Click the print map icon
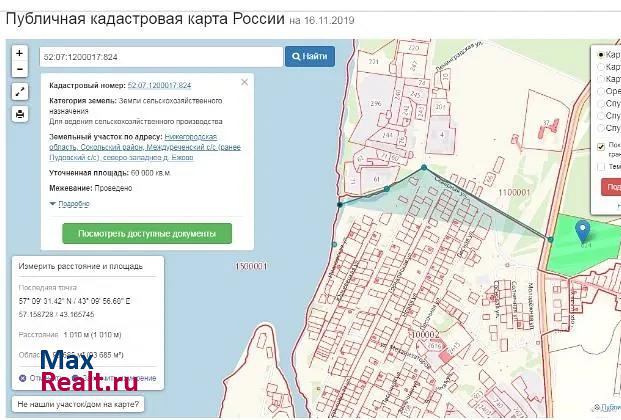This screenshot has height=420, width=621. [x=19, y=114]
